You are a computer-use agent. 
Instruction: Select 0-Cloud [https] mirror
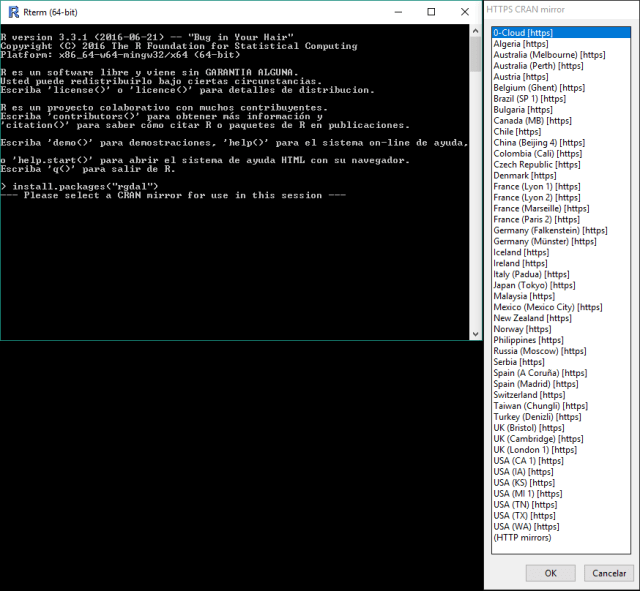tap(523, 33)
